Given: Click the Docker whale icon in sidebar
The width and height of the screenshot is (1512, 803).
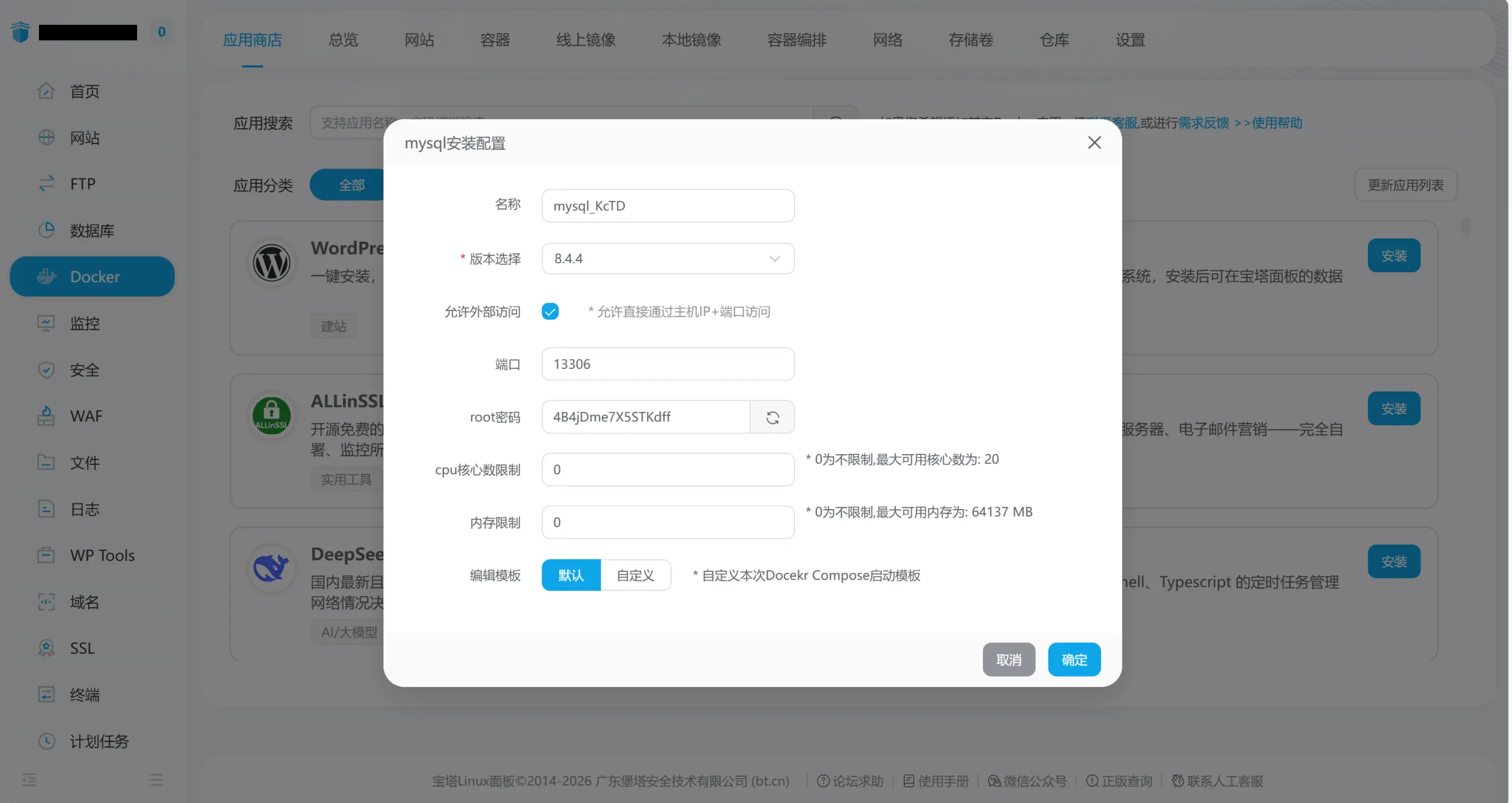Looking at the screenshot, I should click(x=46, y=276).
